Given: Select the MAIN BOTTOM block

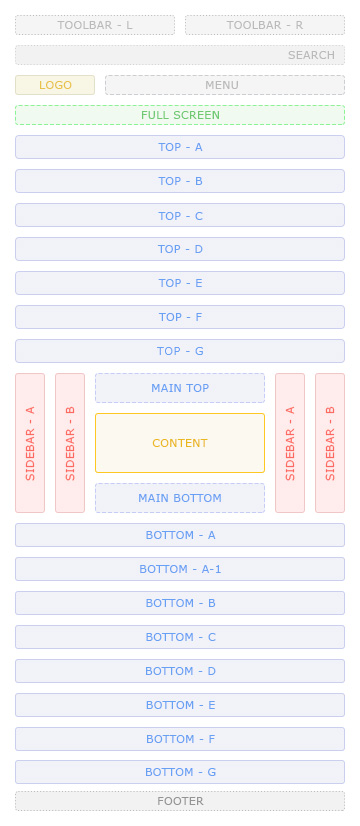Looking at the screenshot, I should point(180,498).
